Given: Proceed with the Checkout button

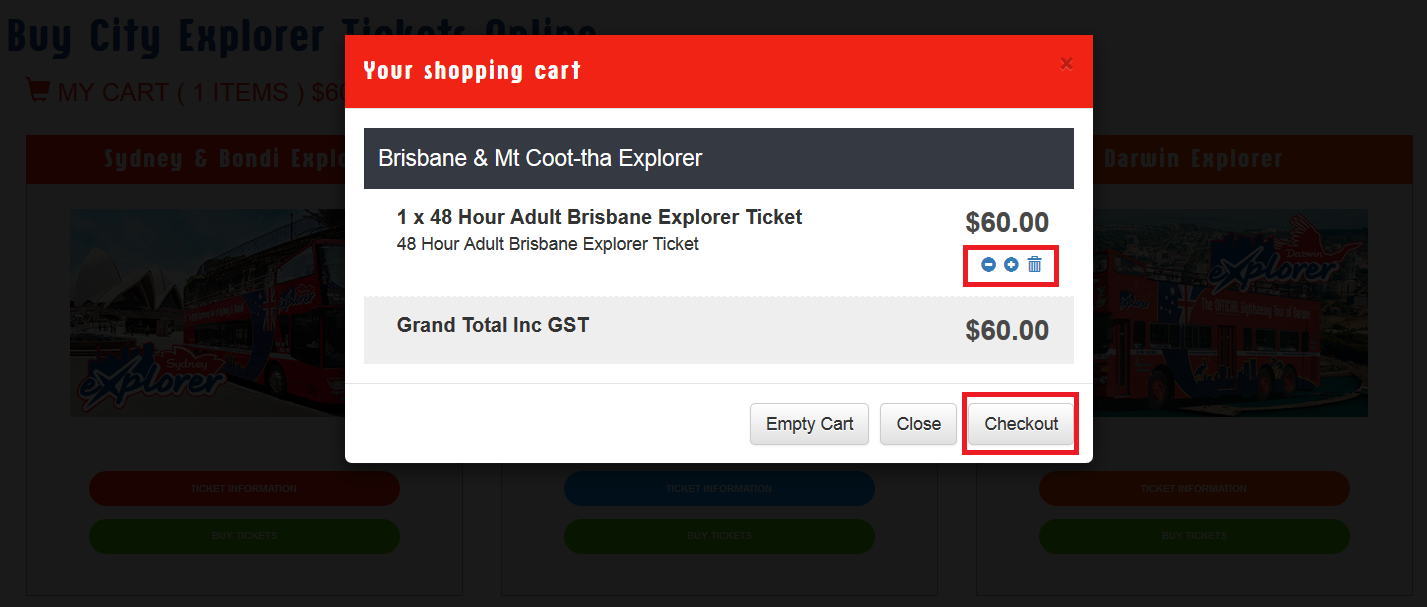Looking at the screenshot, I should tap(1021, 424).
